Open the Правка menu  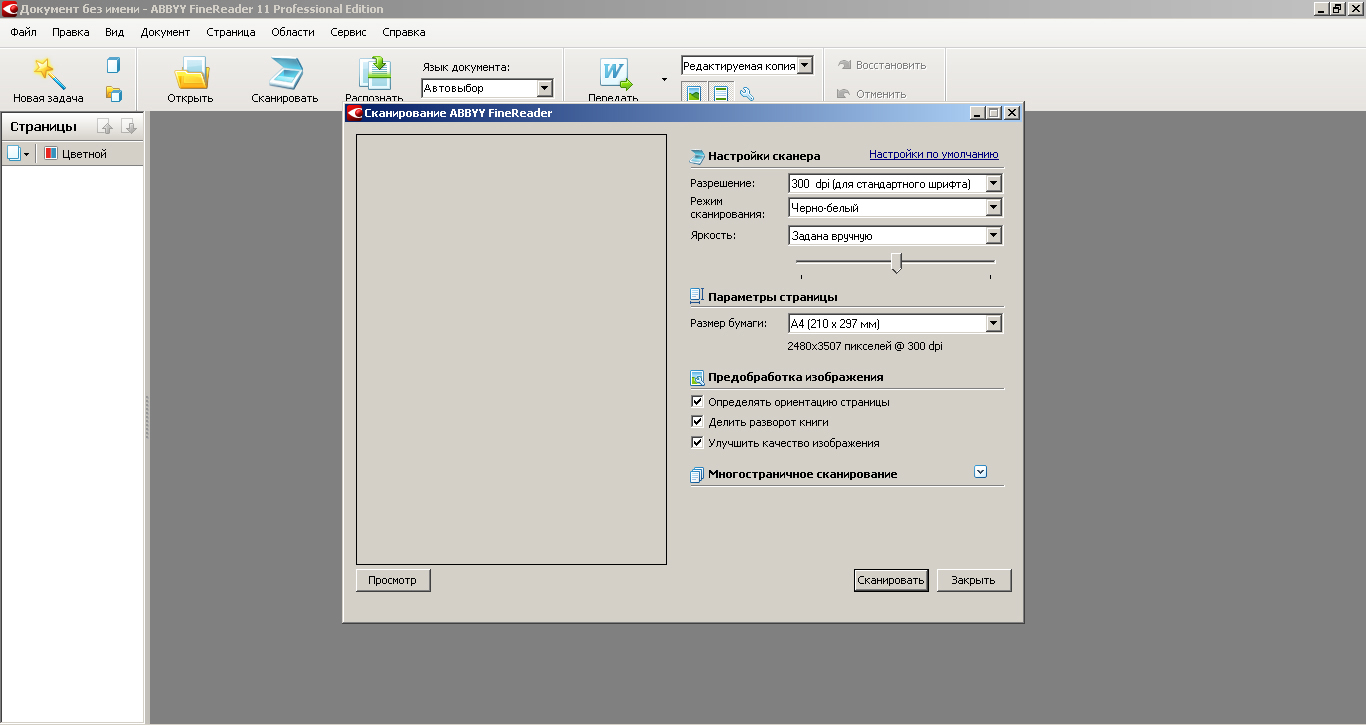point(71,32)
